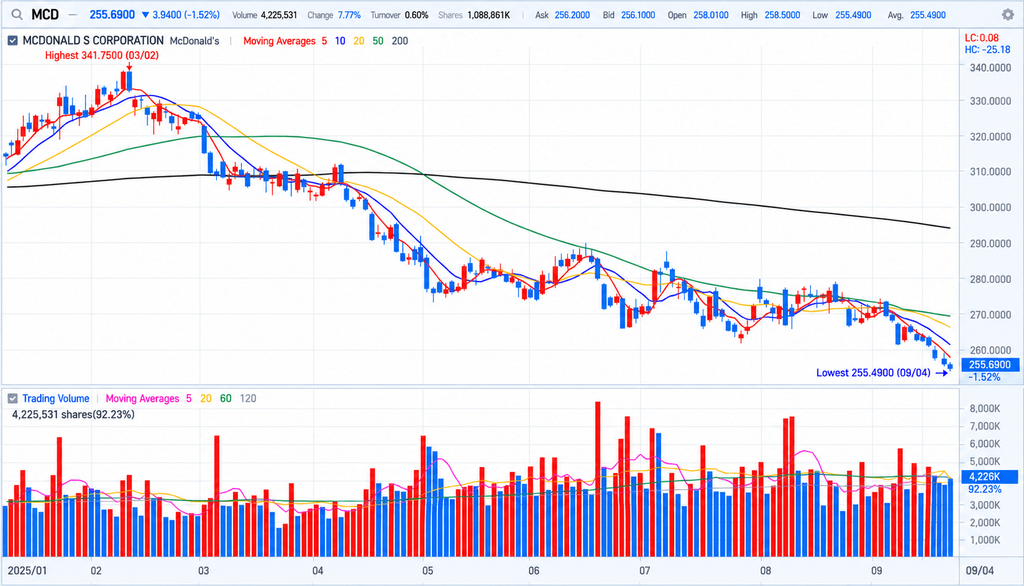The width and height of the screenshot is (1024, 586).
Task: Select volume moving average 5
Action: pos(189,399)
